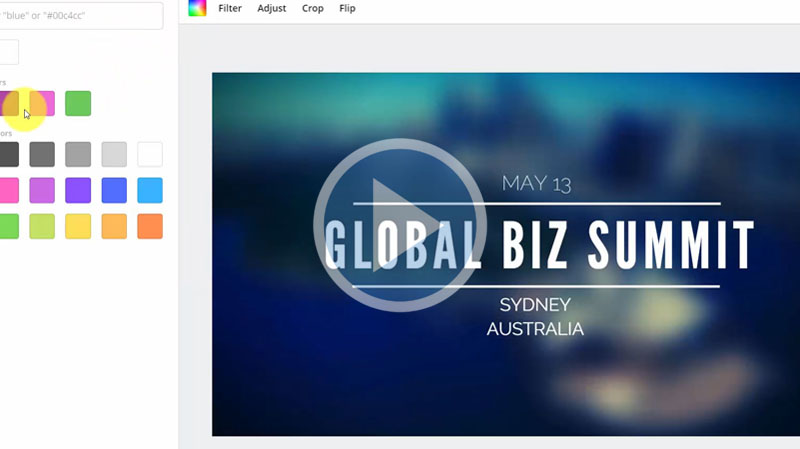Click Flip in the toolbar
Screen dimensions: 800x449
click(x=347, y=8)
